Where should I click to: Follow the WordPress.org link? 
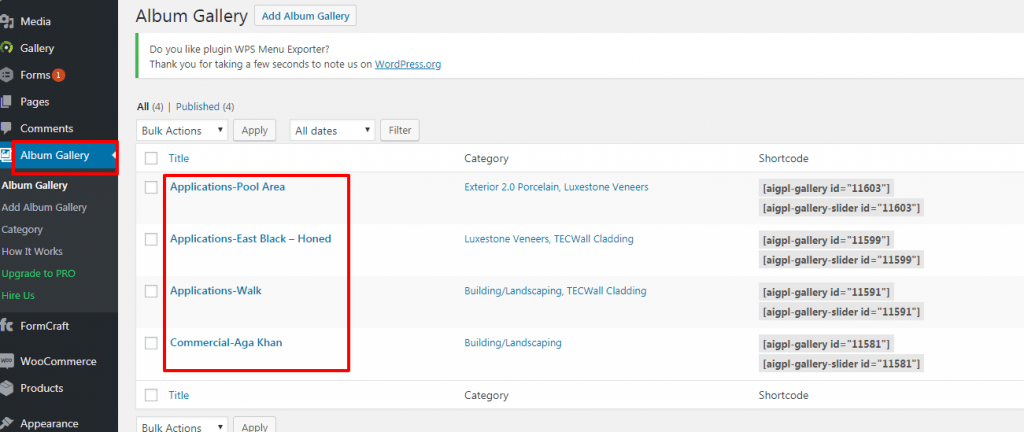coord(407,64)
